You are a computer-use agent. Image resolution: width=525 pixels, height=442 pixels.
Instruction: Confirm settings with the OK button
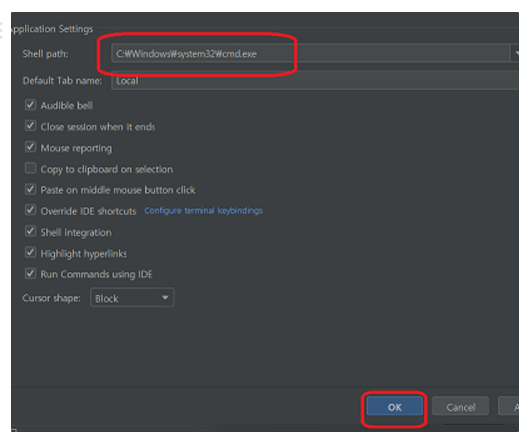point(394,407)
